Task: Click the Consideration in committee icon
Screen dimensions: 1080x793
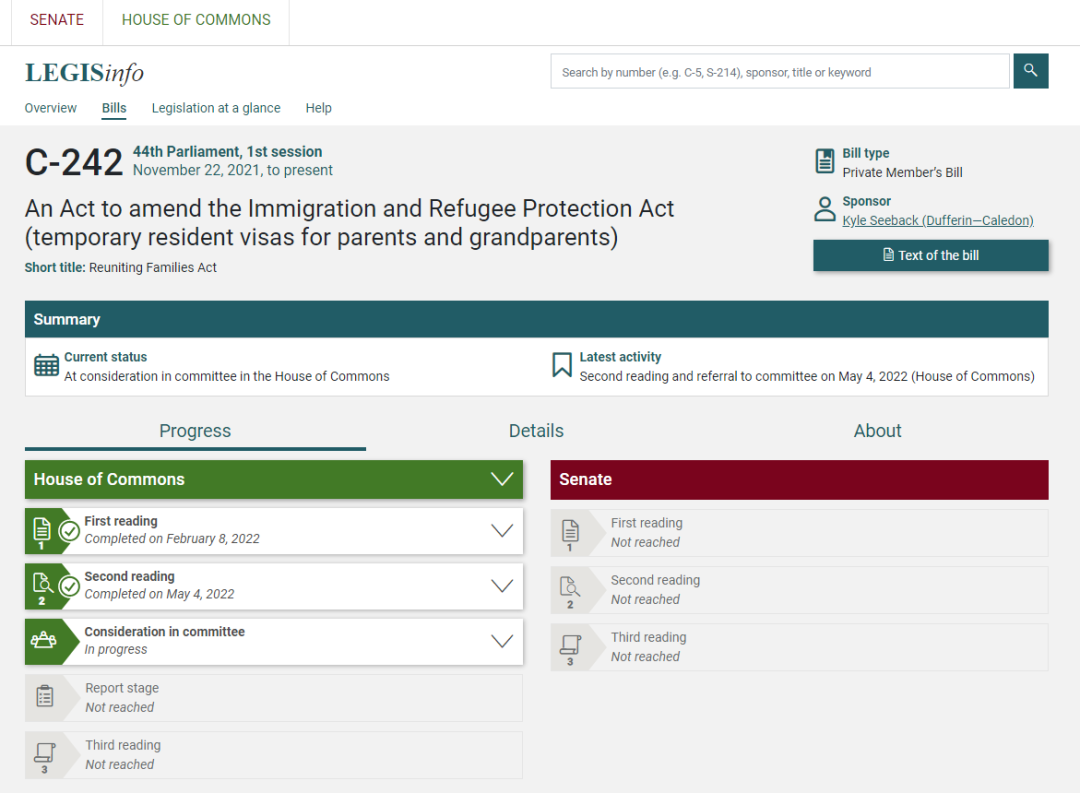Action: [x=43, y=641]
